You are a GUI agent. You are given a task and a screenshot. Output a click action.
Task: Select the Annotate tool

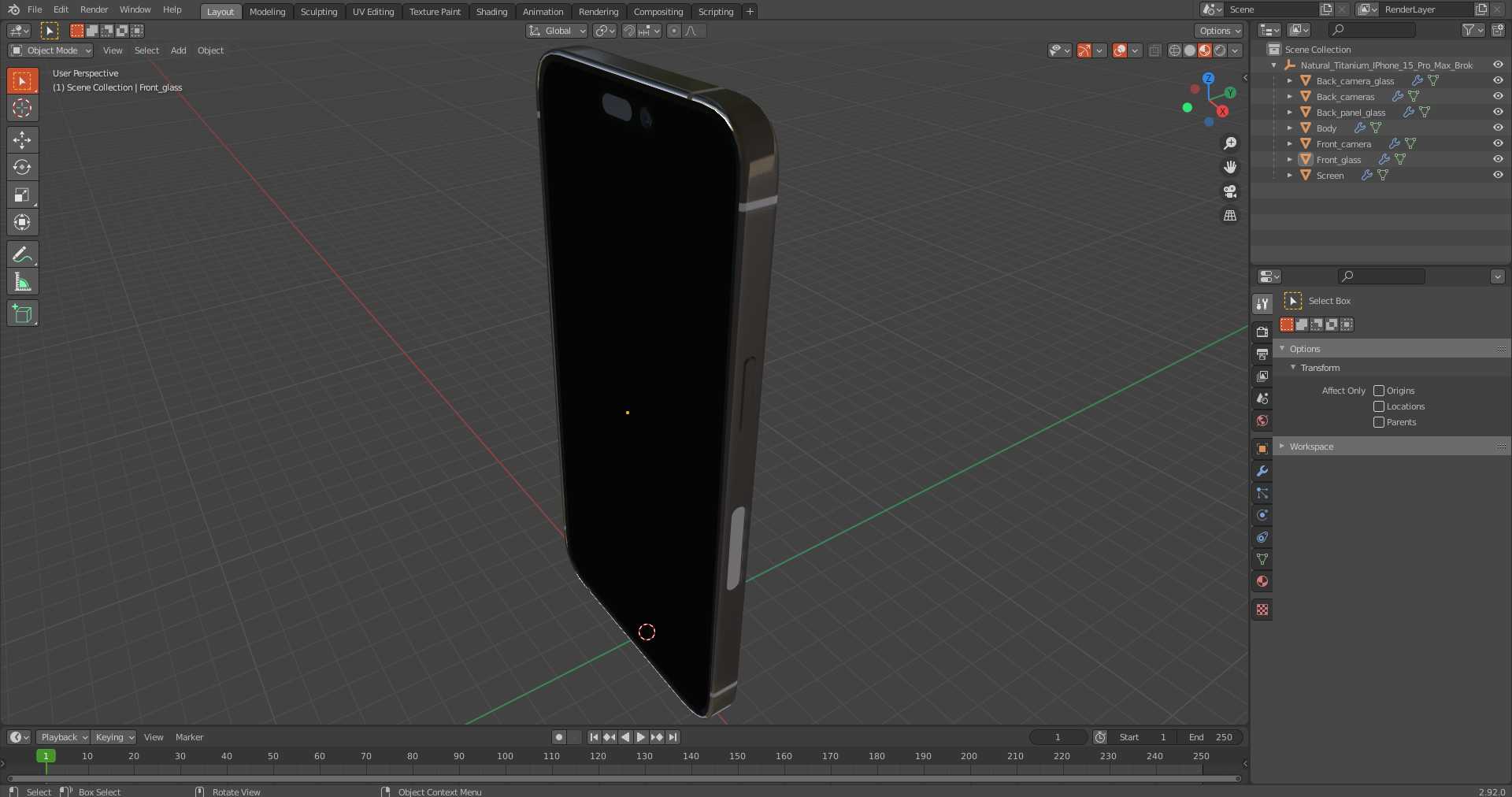coord(22,254)
